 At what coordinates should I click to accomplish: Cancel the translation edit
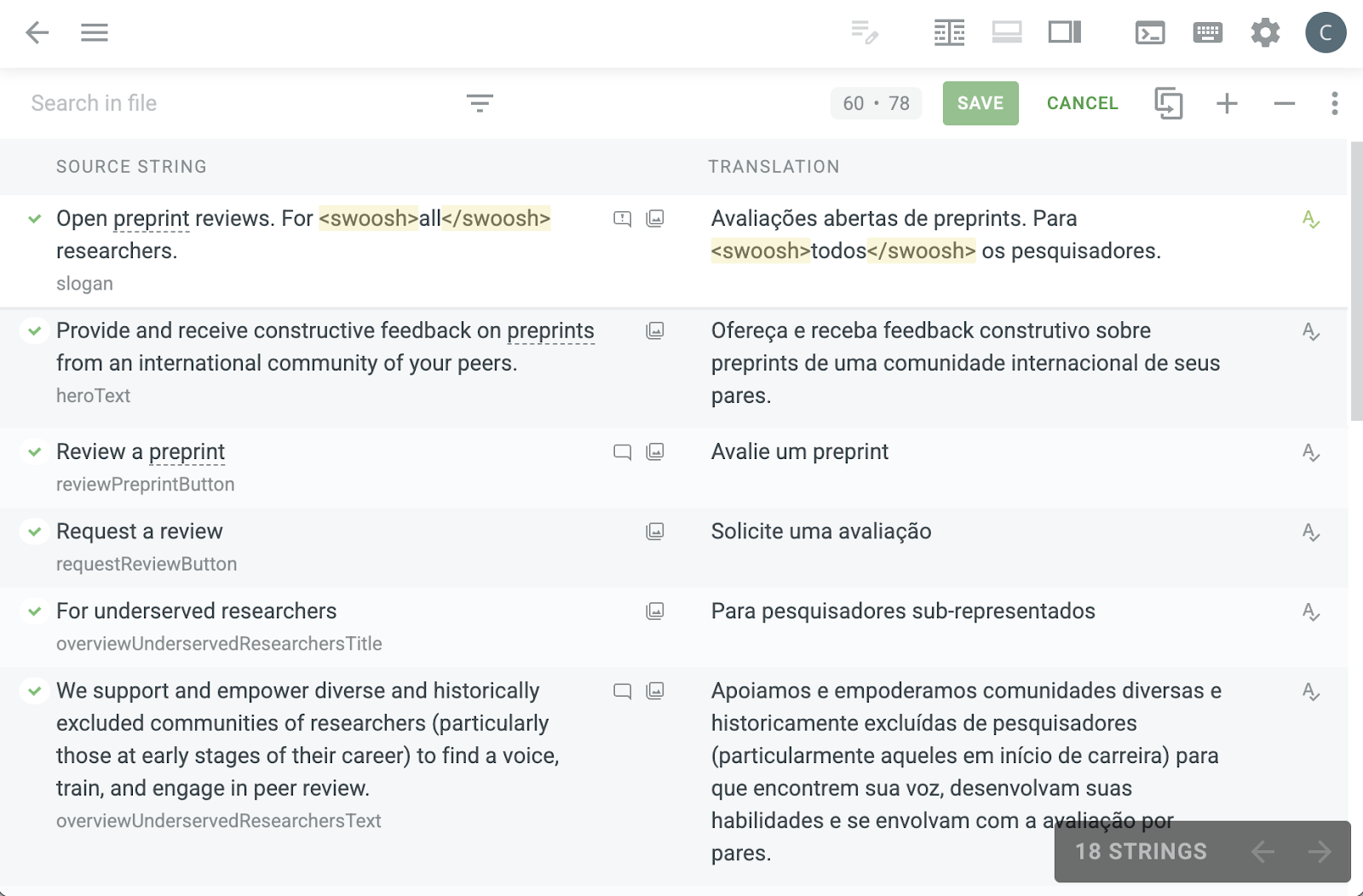coord(1082,103)
